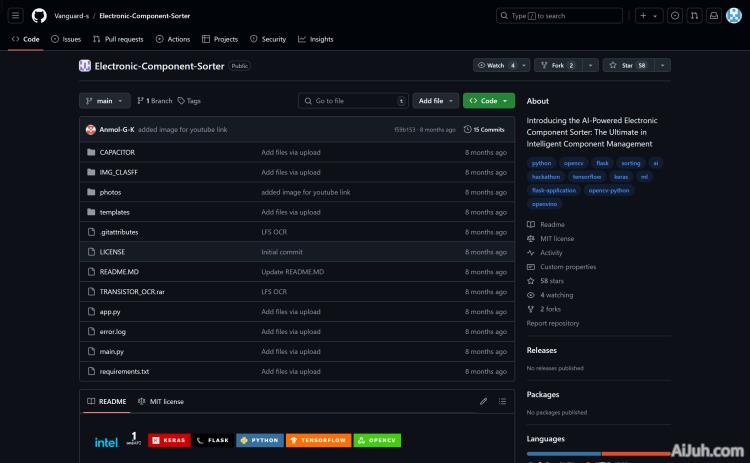Watch the repository for notifications
This screenshot has height=463, width=750.
497,65
